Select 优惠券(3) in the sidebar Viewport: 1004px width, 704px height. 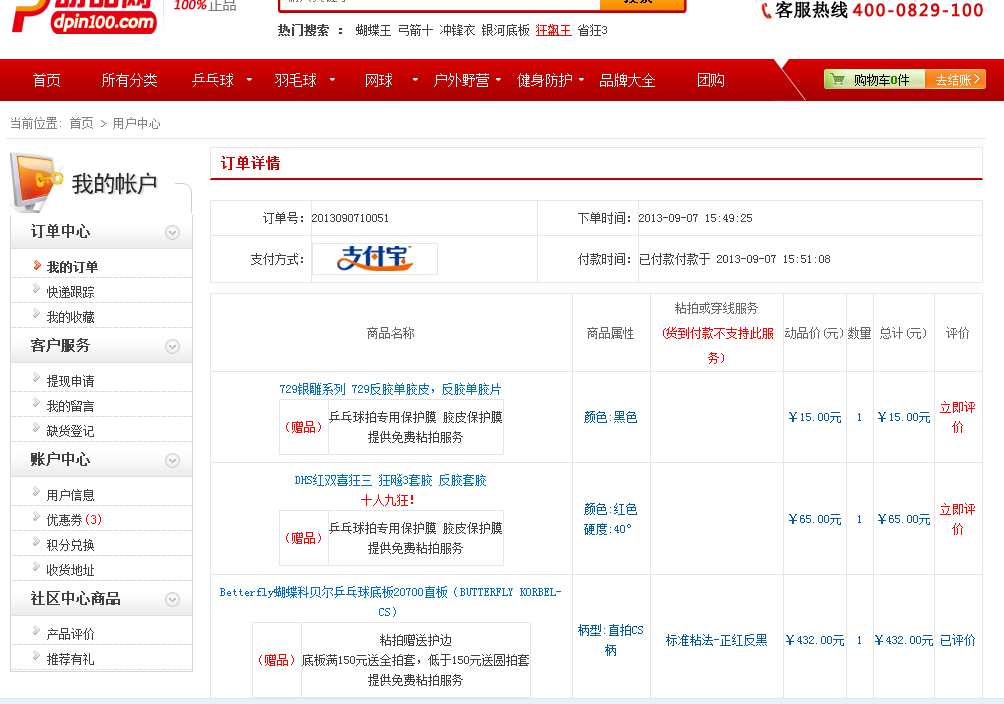pyautogui.click(x=74, y=520)
